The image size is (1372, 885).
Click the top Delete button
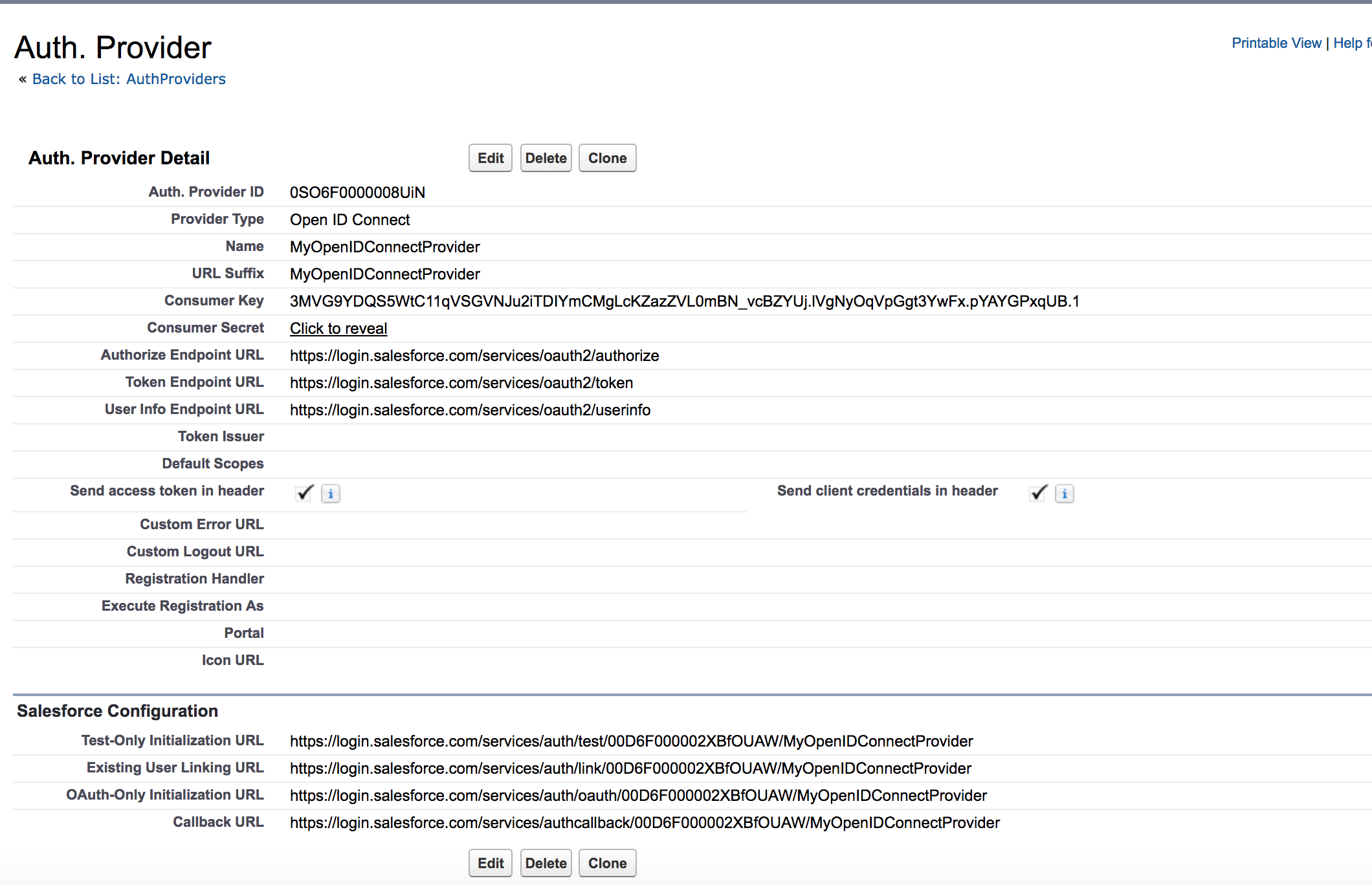coord(546,158)
